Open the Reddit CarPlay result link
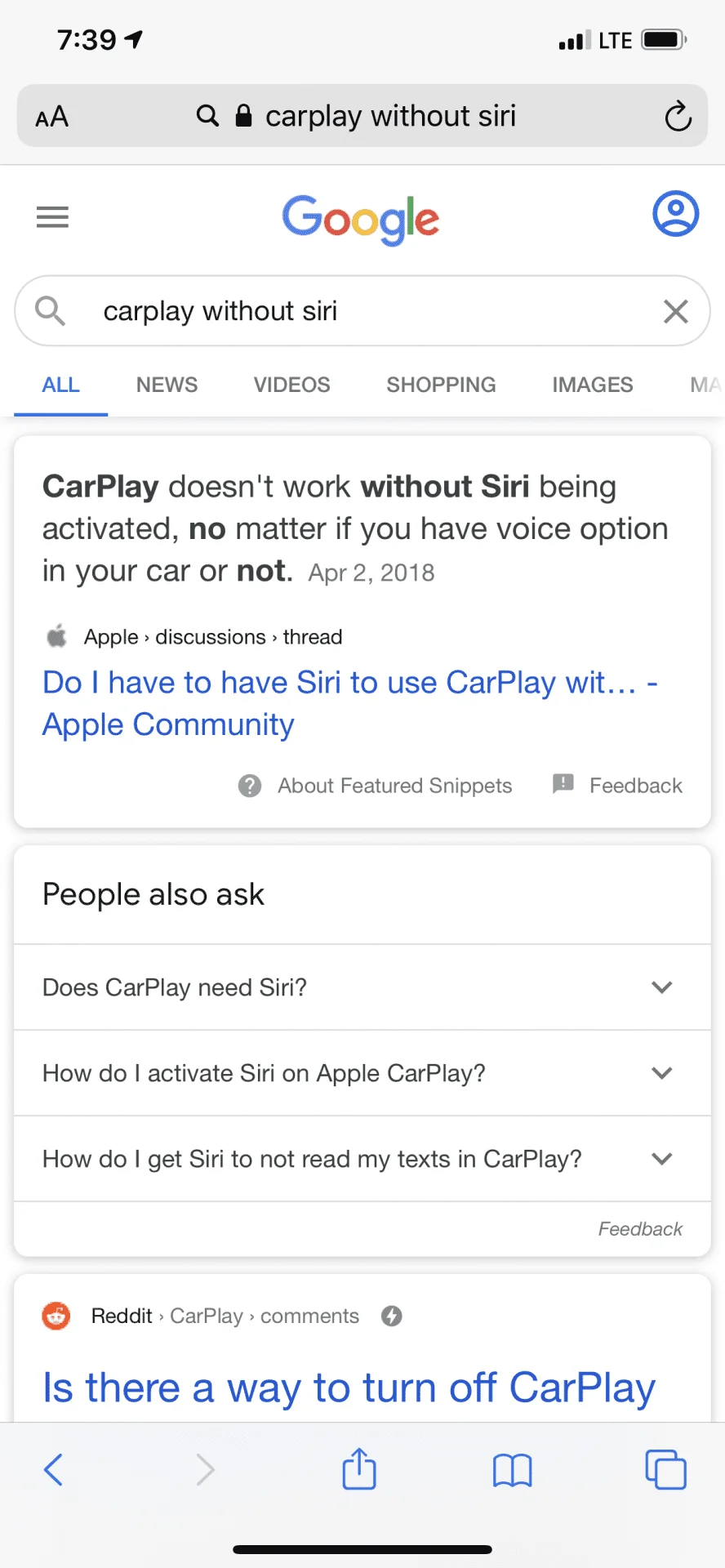Image resolution: width=725 pixels, height=1568 pixels. pos(349,1388)
